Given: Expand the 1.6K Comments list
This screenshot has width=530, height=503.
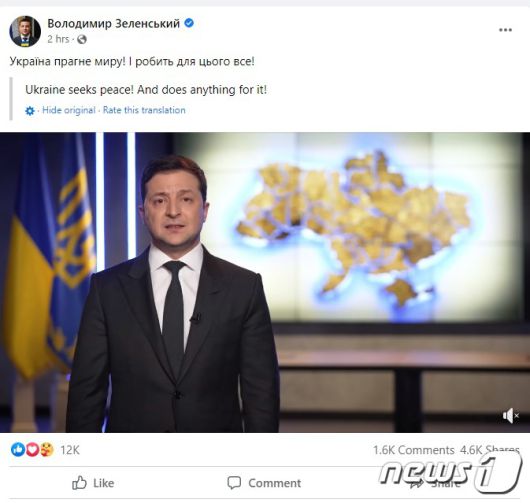Looking at the screenshot, I should 414,450.
